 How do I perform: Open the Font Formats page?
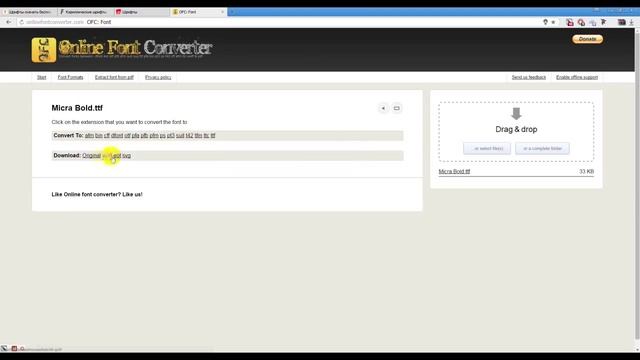70,77
